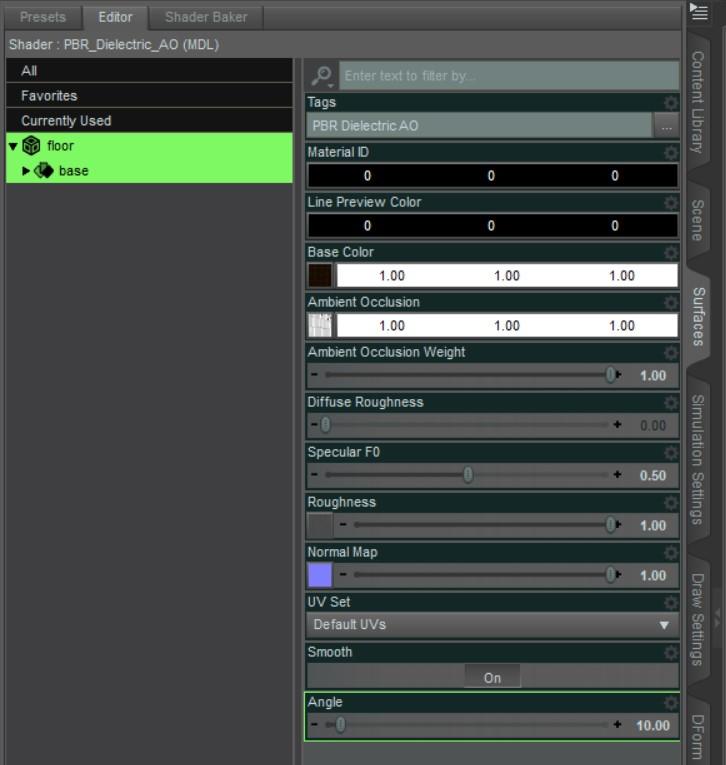Increase Diffuse Roughness with the plus button
This screenshot has width=726, height=765.
pos(617,424)
